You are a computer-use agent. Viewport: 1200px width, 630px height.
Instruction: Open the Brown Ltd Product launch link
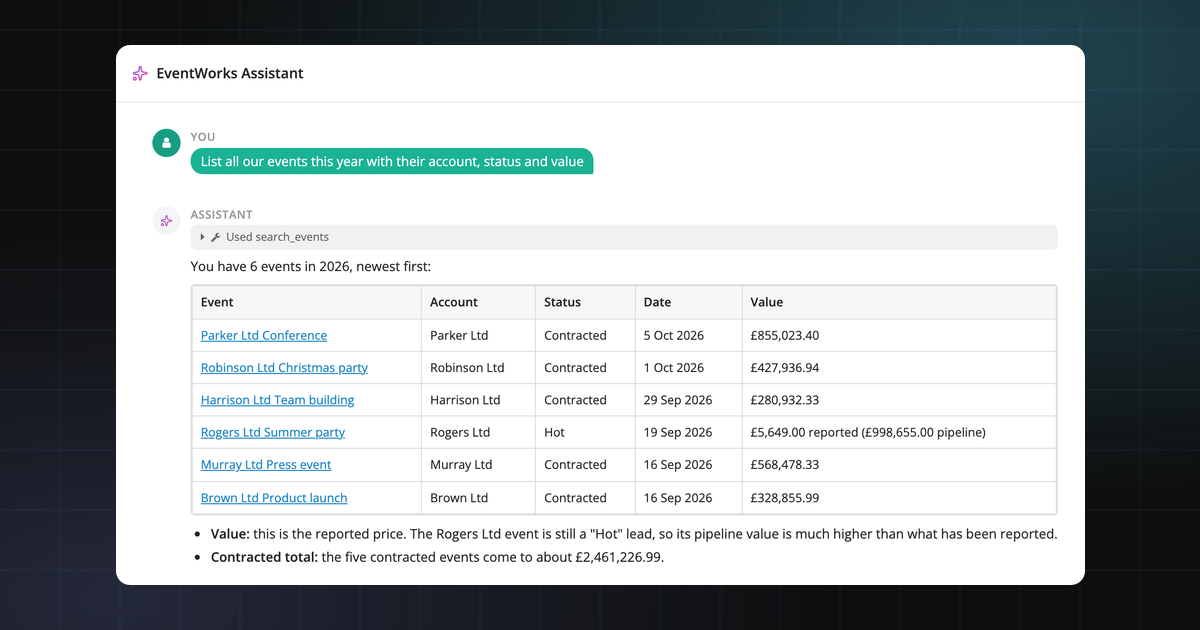click(x=274, y=498)
